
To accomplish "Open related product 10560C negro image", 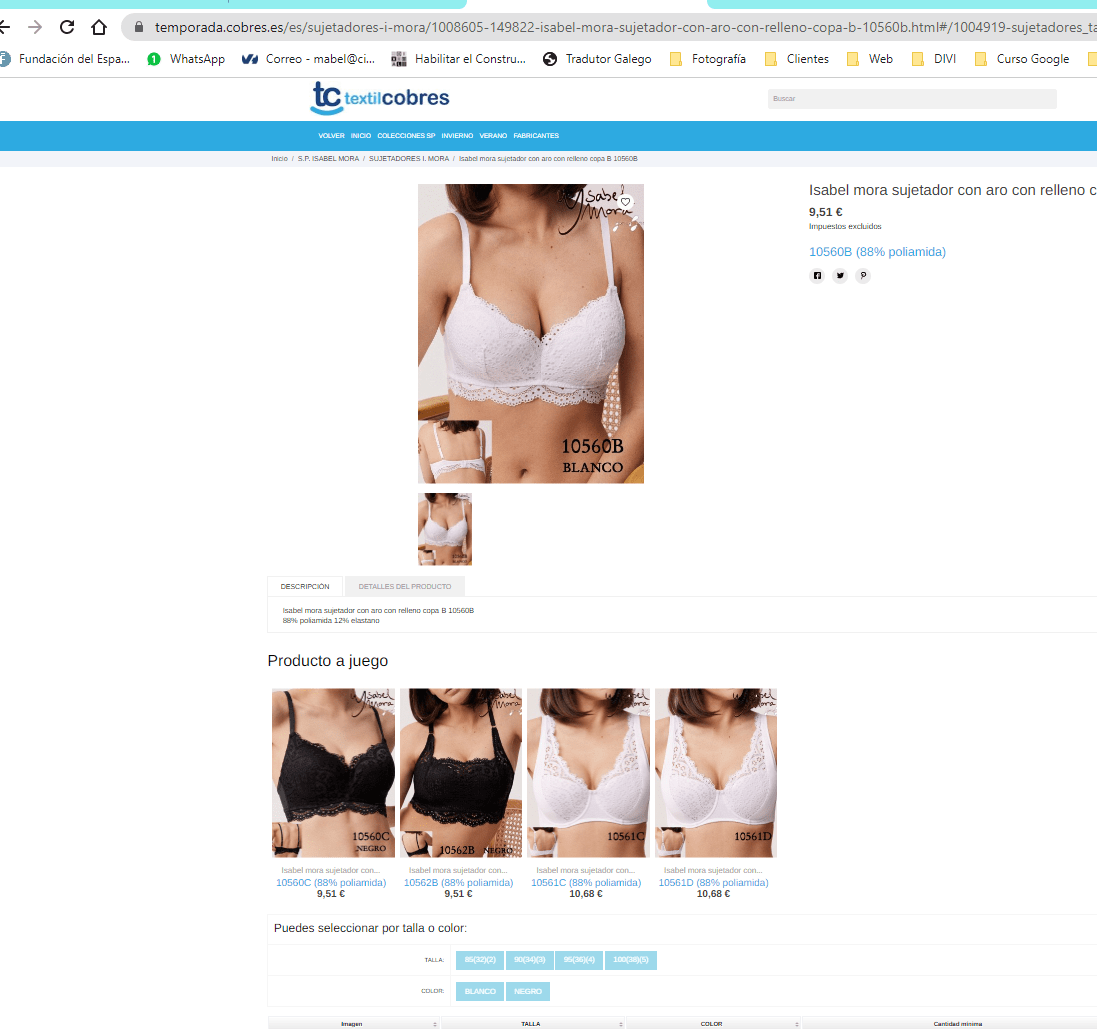I will point(333,773).
